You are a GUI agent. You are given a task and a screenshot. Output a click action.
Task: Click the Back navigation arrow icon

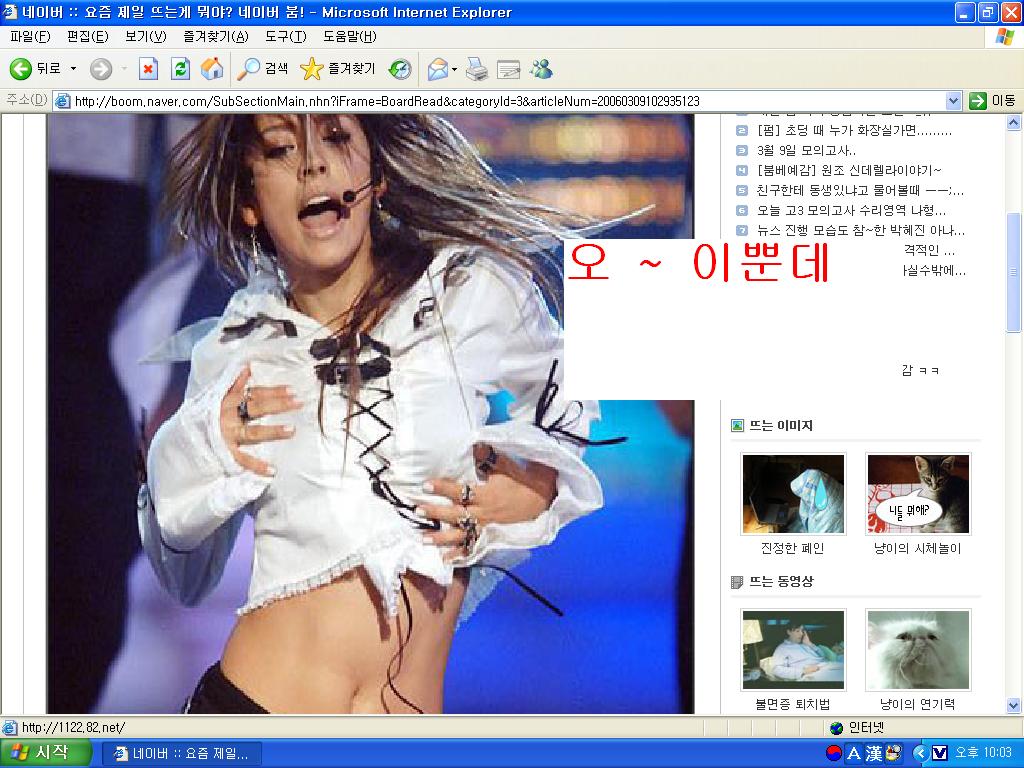pos(21,69)
